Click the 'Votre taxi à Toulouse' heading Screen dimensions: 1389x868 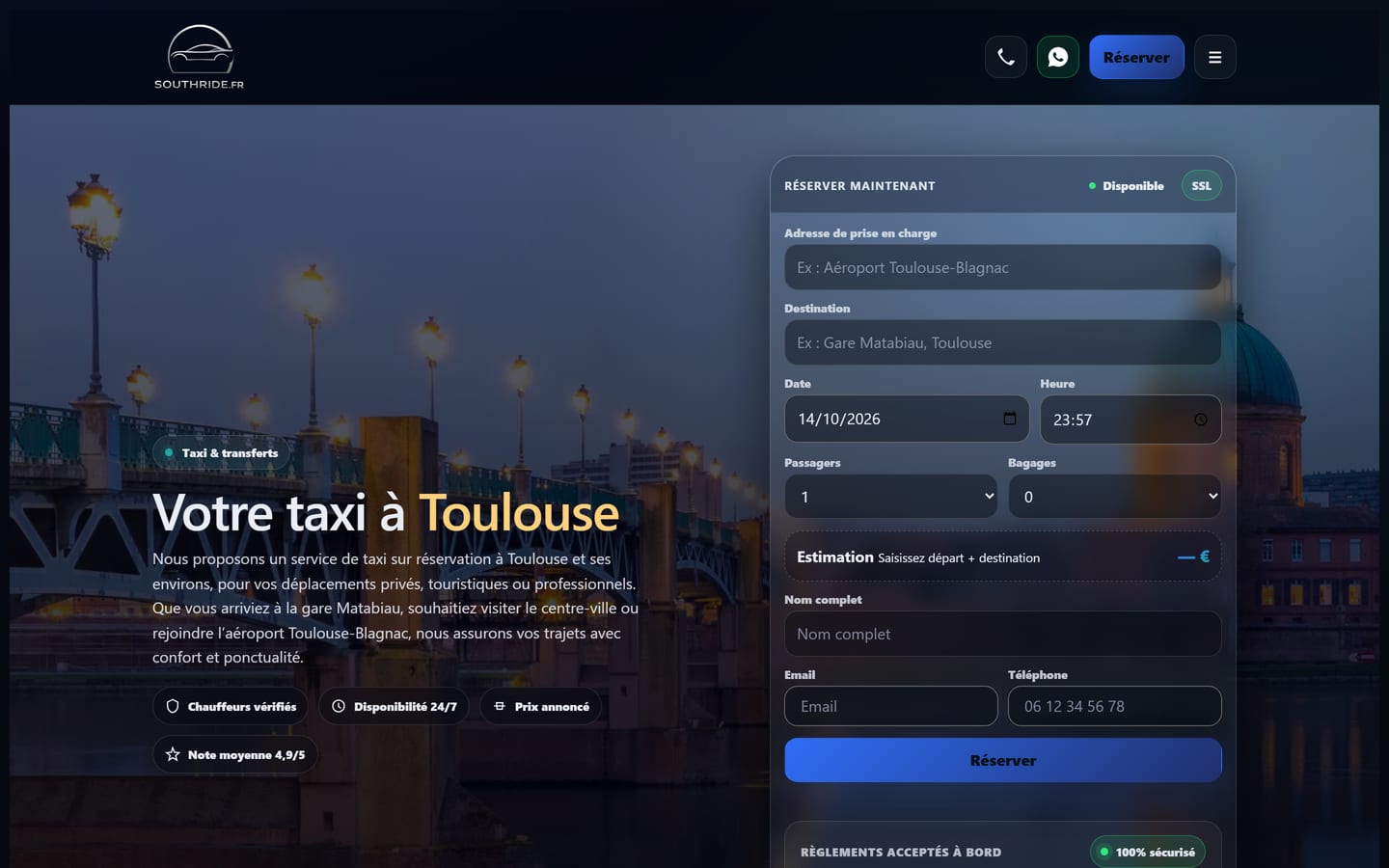[386, 512]
